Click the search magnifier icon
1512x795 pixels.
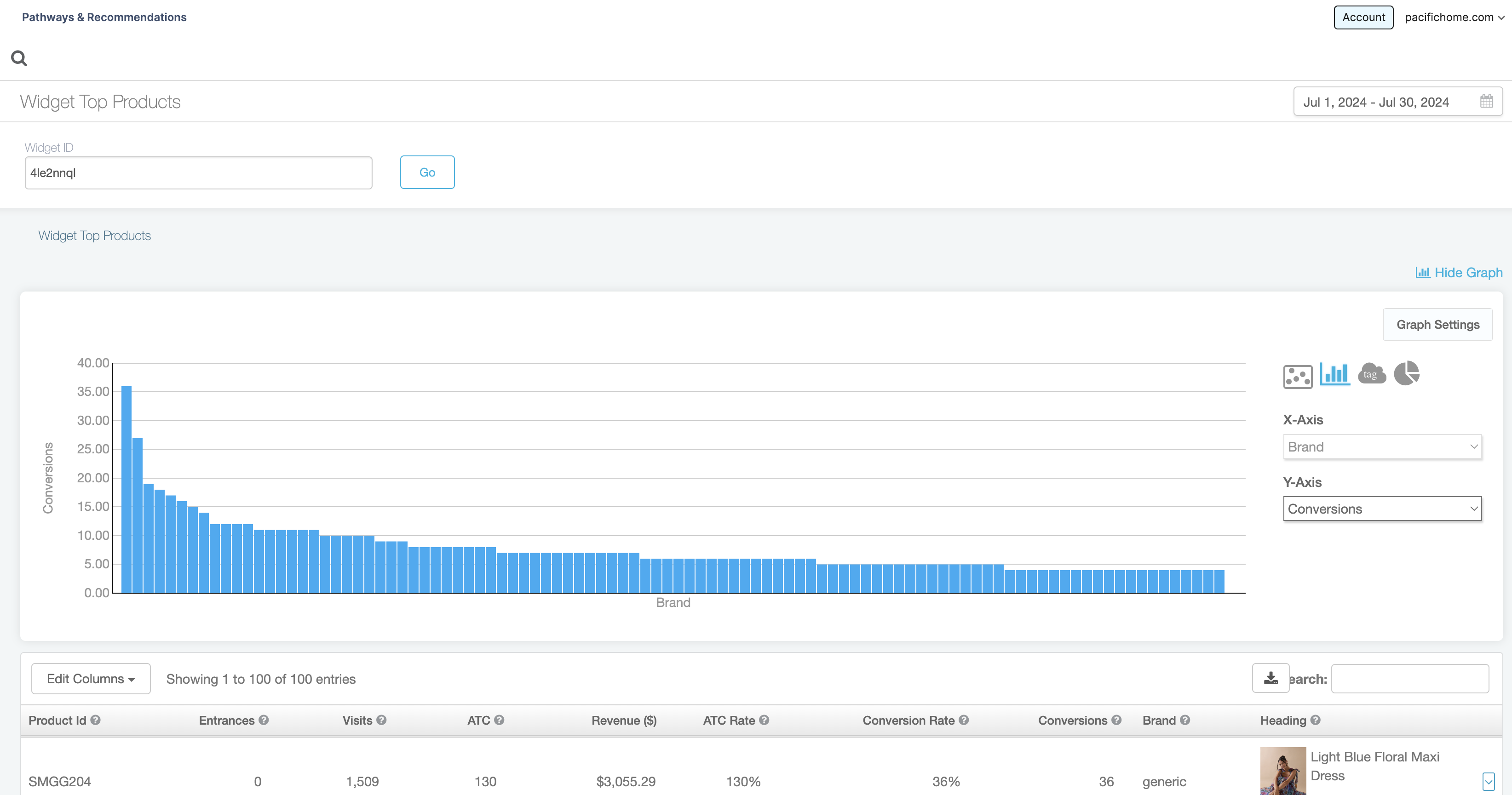point(19,58)
